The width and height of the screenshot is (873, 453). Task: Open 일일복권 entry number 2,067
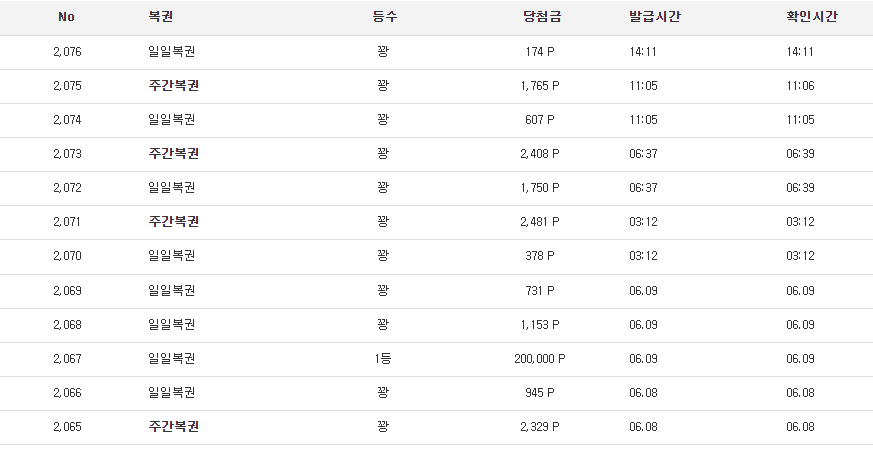(171, 359)
